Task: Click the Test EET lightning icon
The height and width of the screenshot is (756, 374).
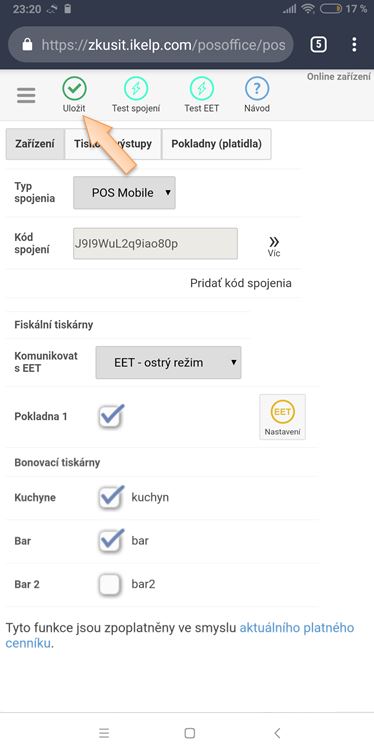Action: point(201,89)
